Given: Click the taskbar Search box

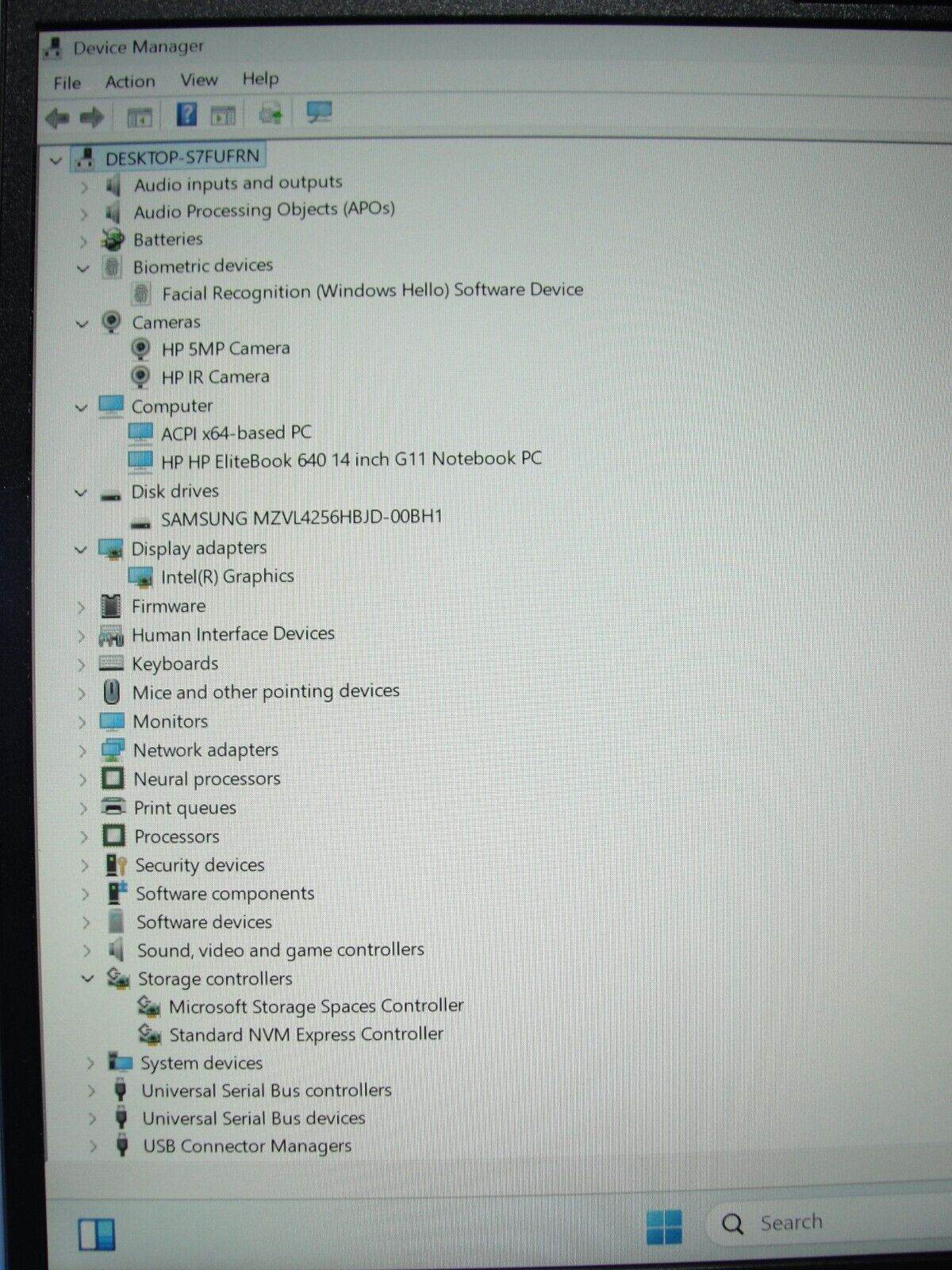Looking at the screenshot, I should pyautogui.click(x=825, y=1222).
